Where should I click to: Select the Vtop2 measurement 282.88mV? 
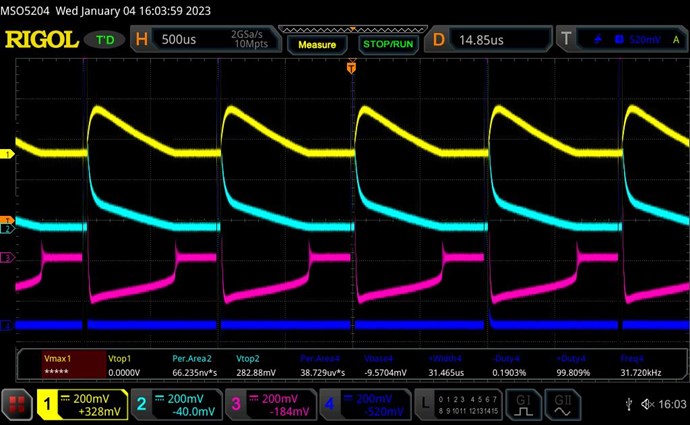256,365
